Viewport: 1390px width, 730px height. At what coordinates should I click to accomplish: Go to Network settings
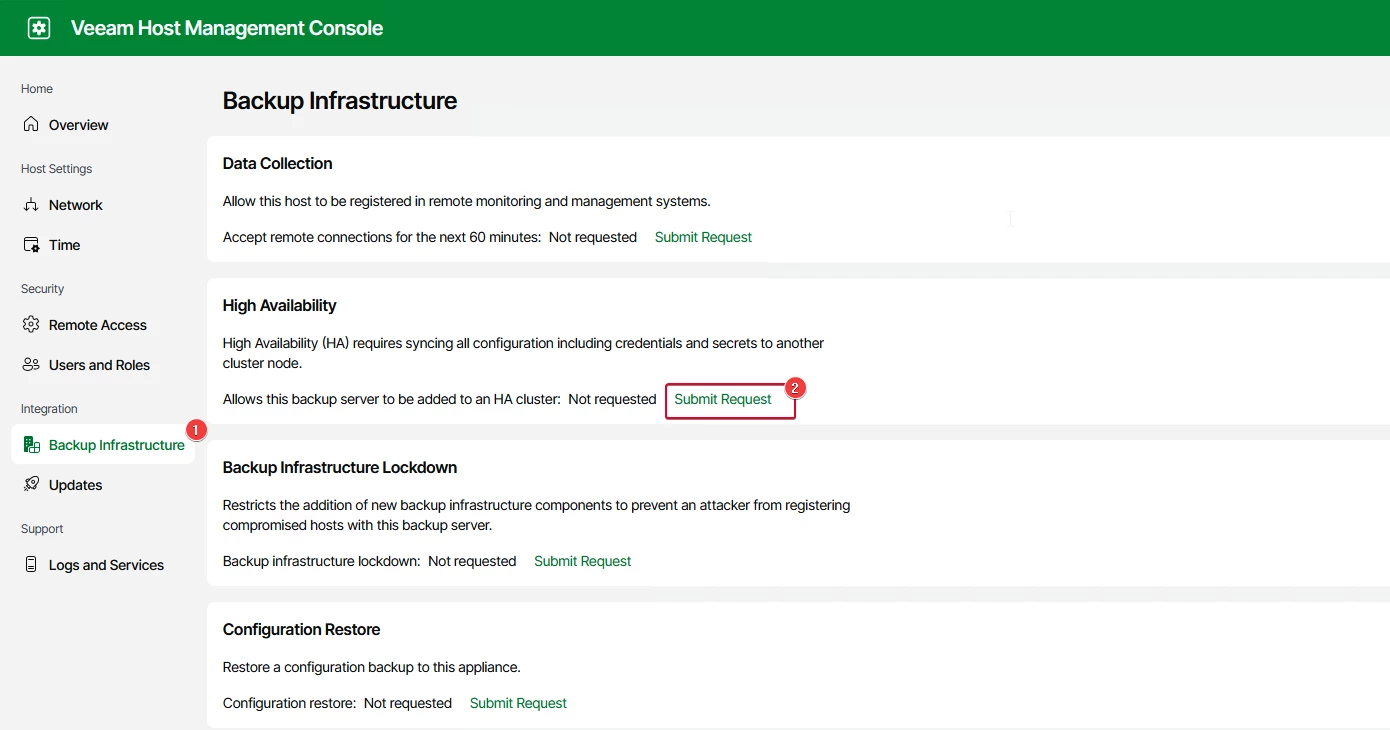click(x=76, y=205)
